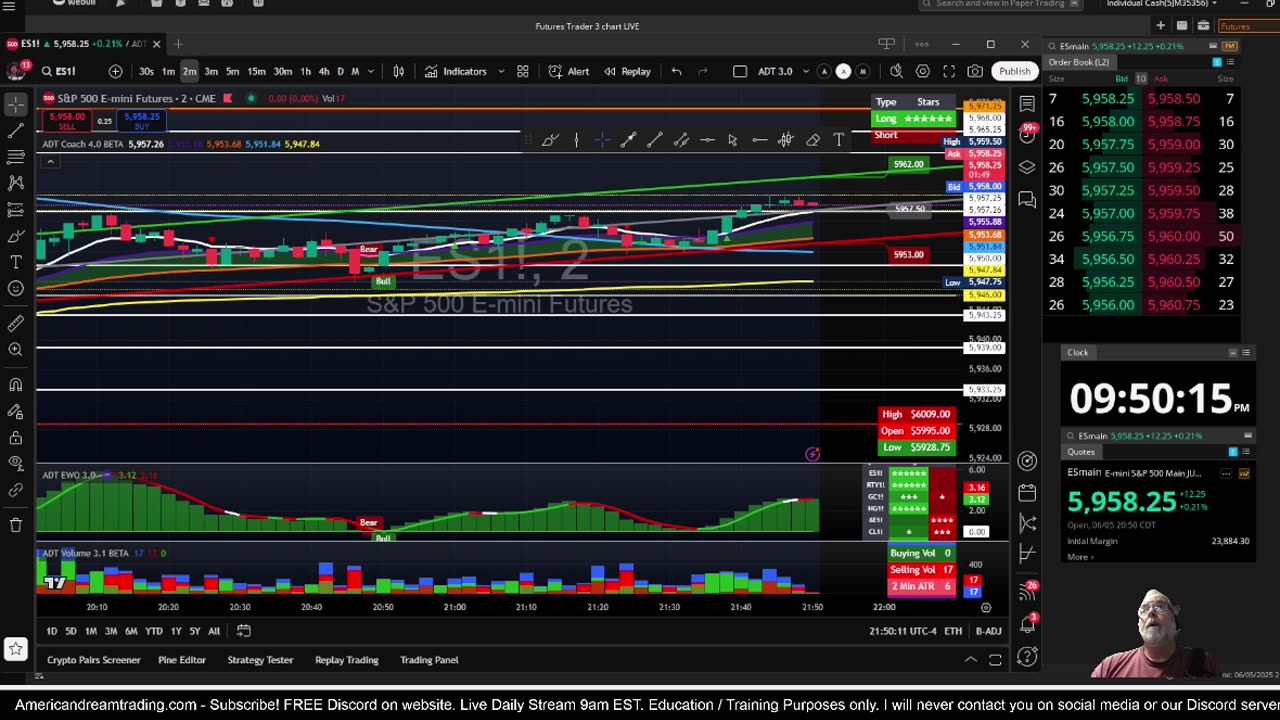Remove drawings with the trash icon
The width and height of the screenshot is (1280, 720).
click(16, 524)
